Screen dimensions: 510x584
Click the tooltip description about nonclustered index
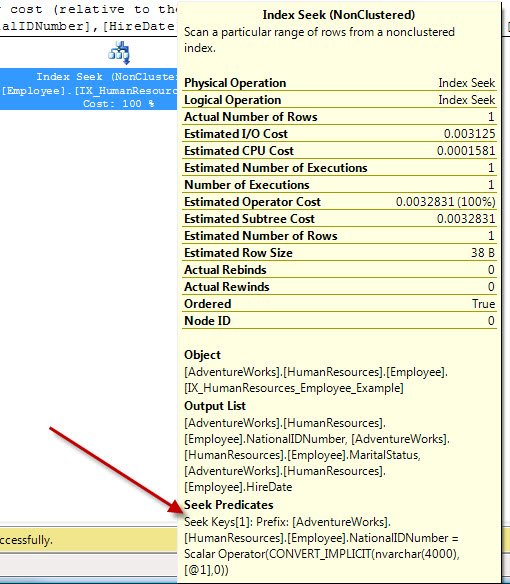[x=319, y=40]
